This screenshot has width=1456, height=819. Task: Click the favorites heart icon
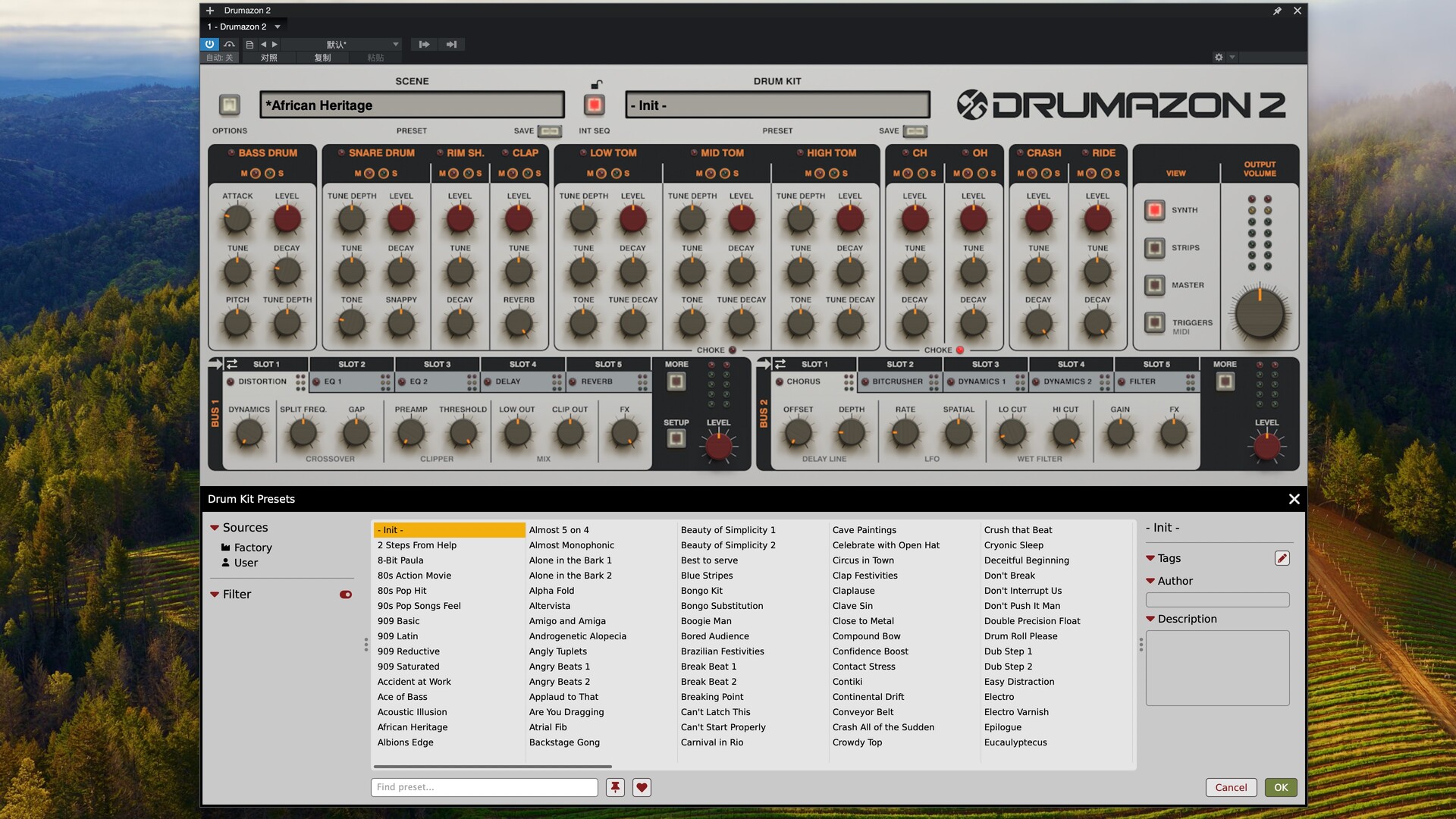642,787
